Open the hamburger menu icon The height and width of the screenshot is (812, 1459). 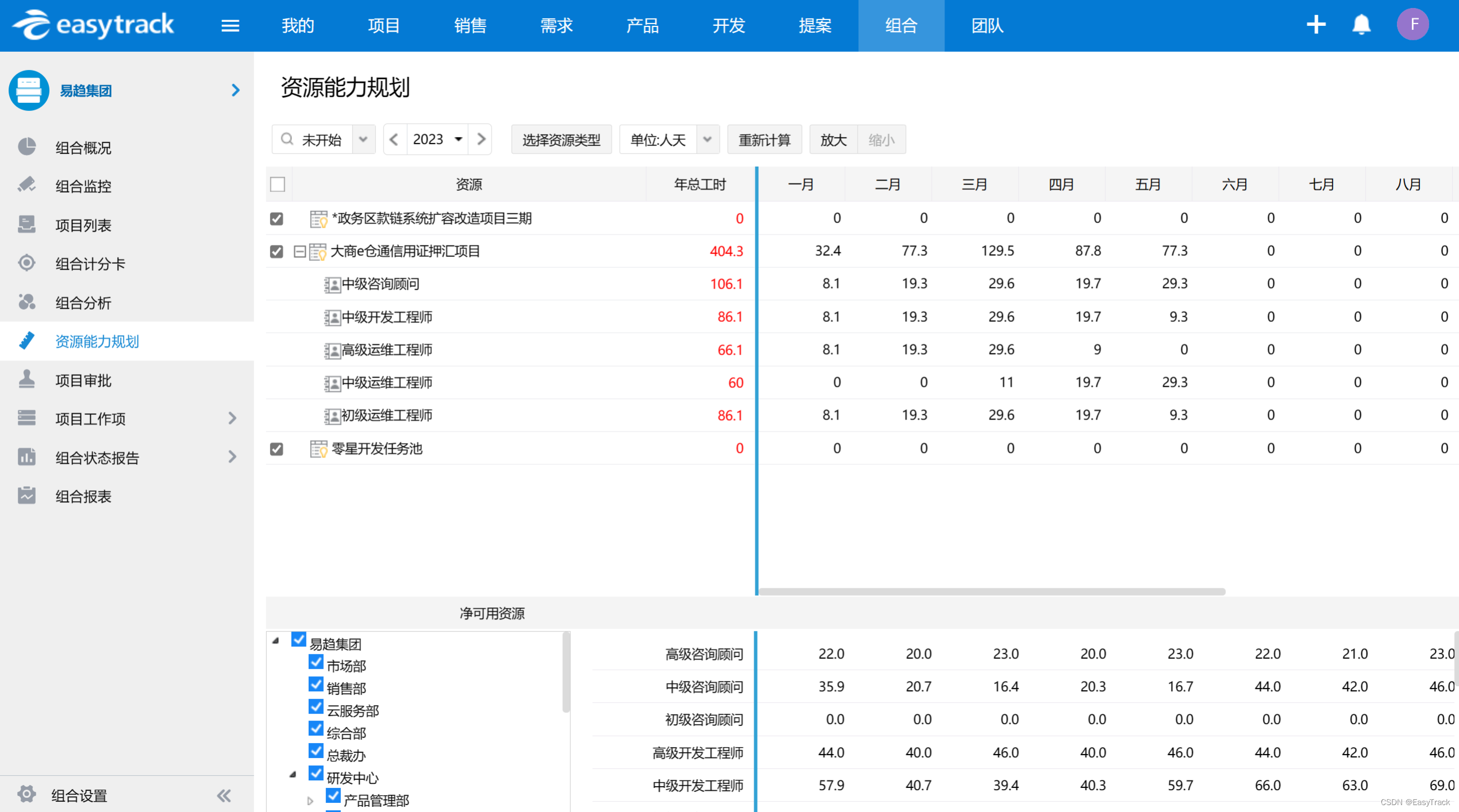pyautogui.click(x=230, y=26)
